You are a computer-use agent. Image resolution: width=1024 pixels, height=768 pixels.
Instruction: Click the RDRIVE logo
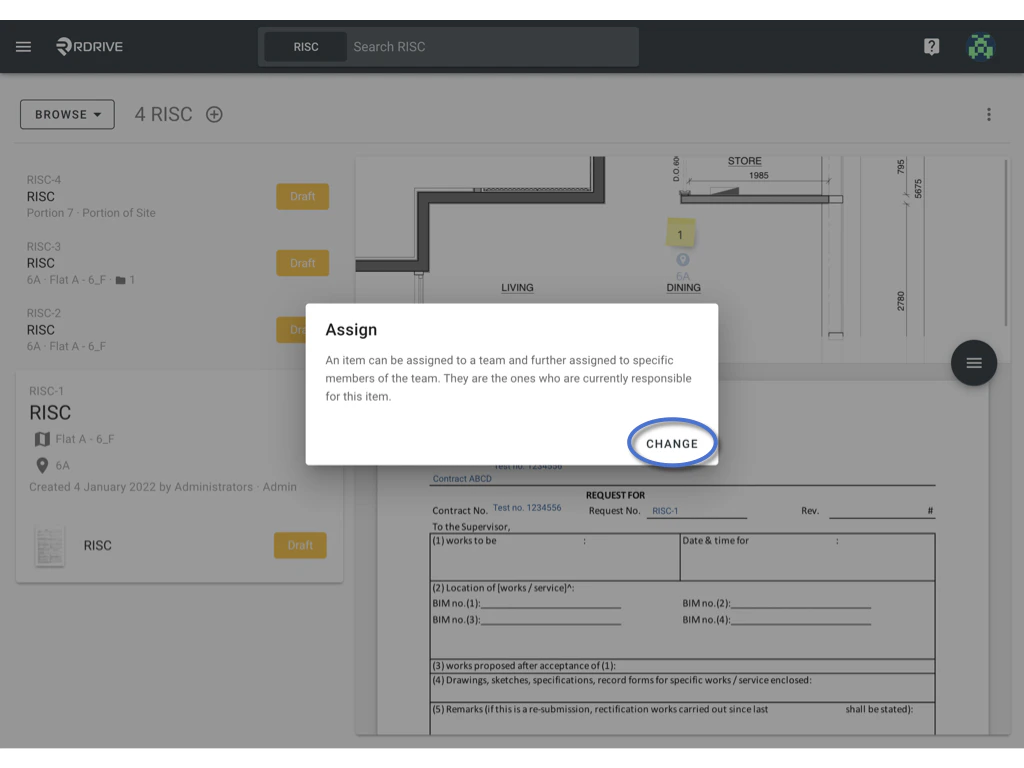coord(88,46)
